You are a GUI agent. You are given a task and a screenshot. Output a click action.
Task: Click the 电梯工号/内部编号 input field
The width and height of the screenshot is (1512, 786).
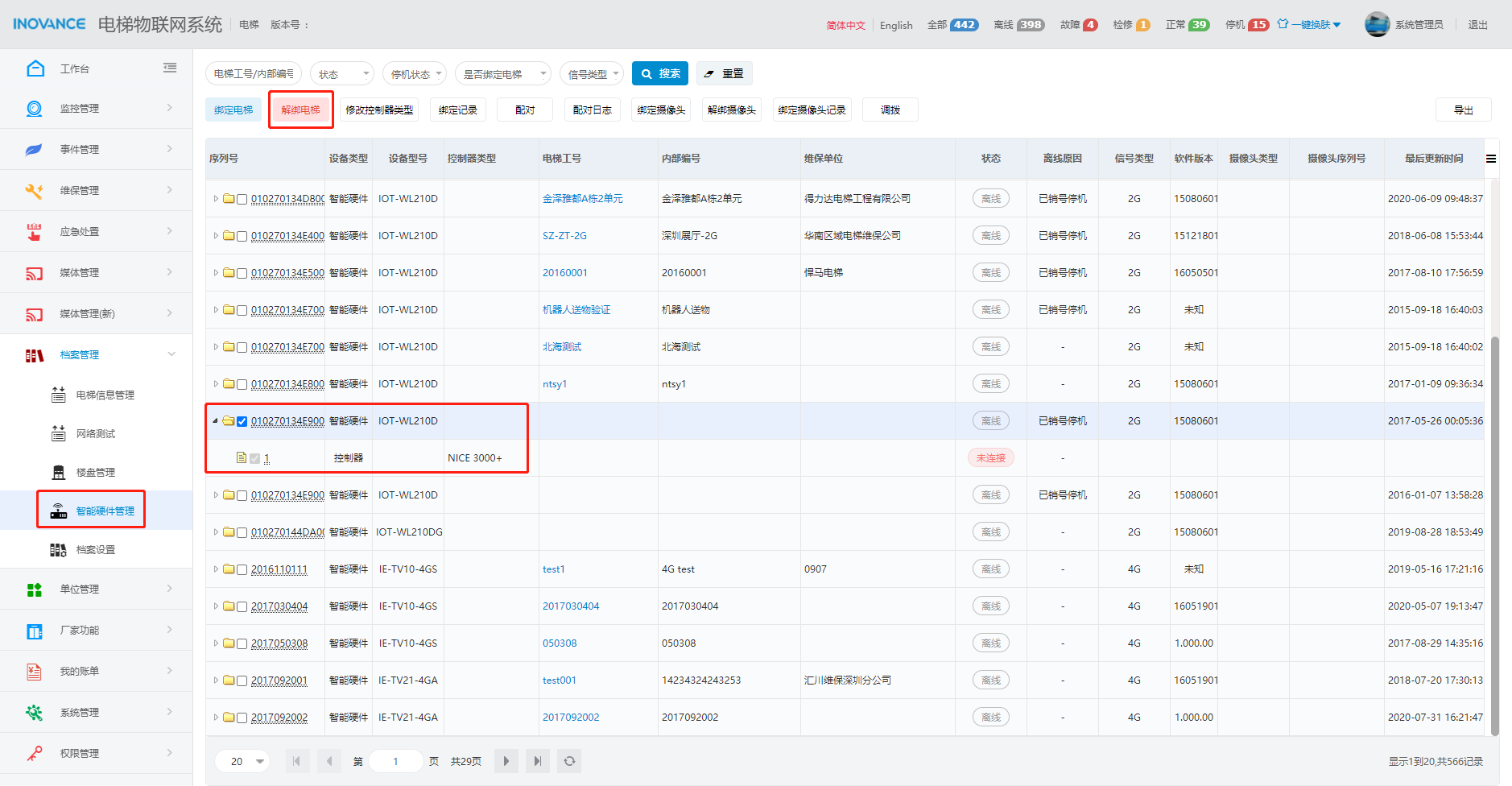(254, 74)
